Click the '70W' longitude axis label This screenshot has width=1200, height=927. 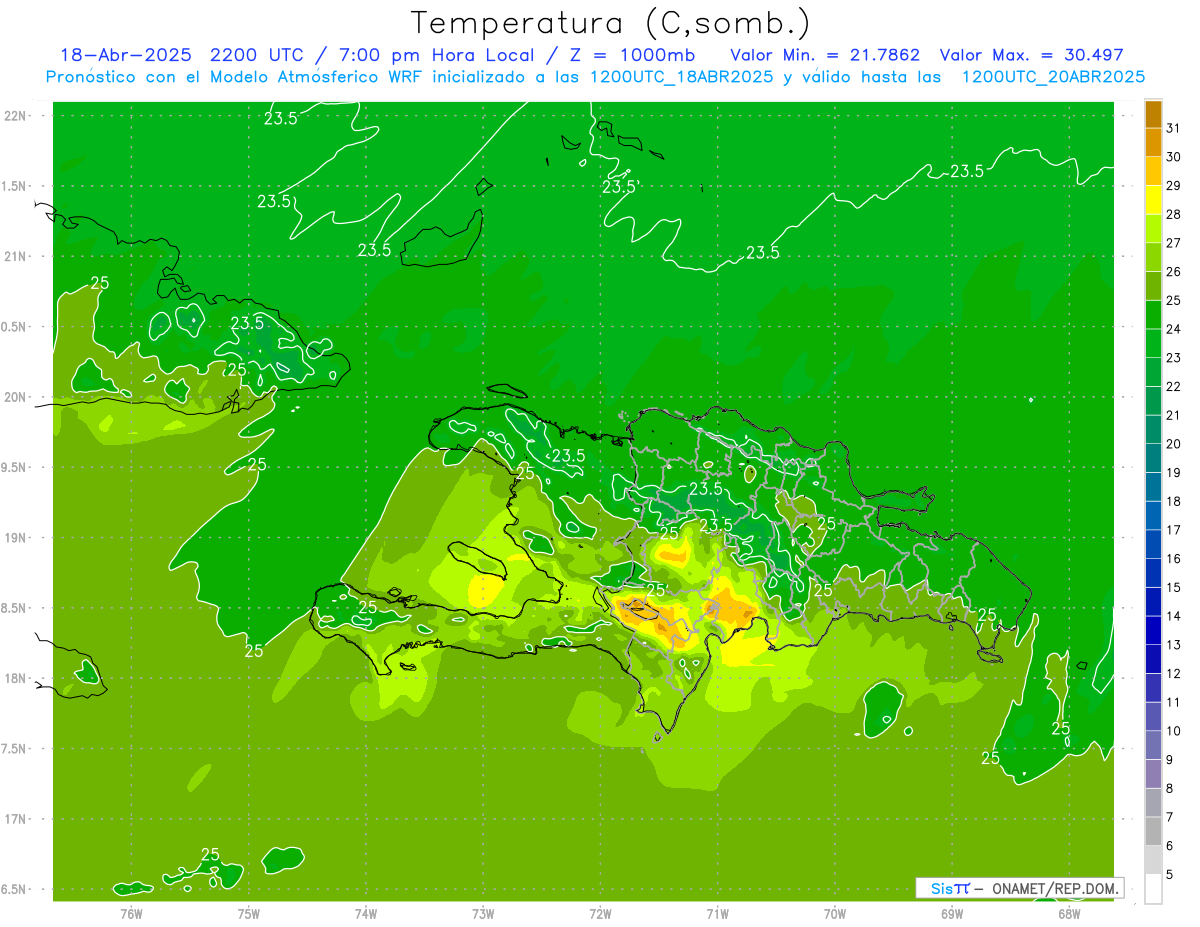point(835,913)
